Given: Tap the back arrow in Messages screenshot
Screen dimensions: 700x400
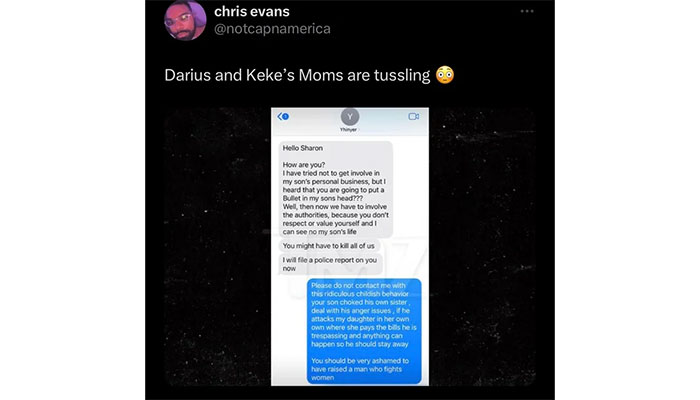Looking at the screenshot, I should pos(280,117).
